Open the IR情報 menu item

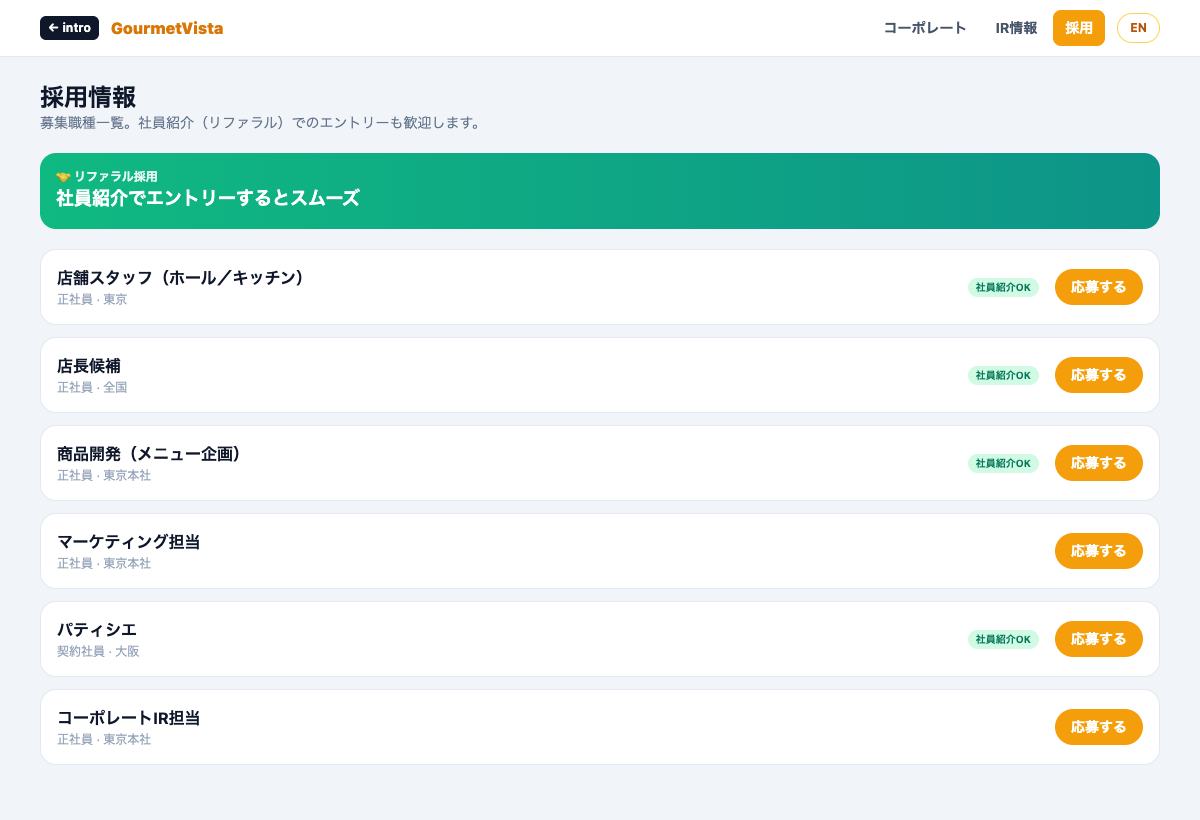(1016, 28)
